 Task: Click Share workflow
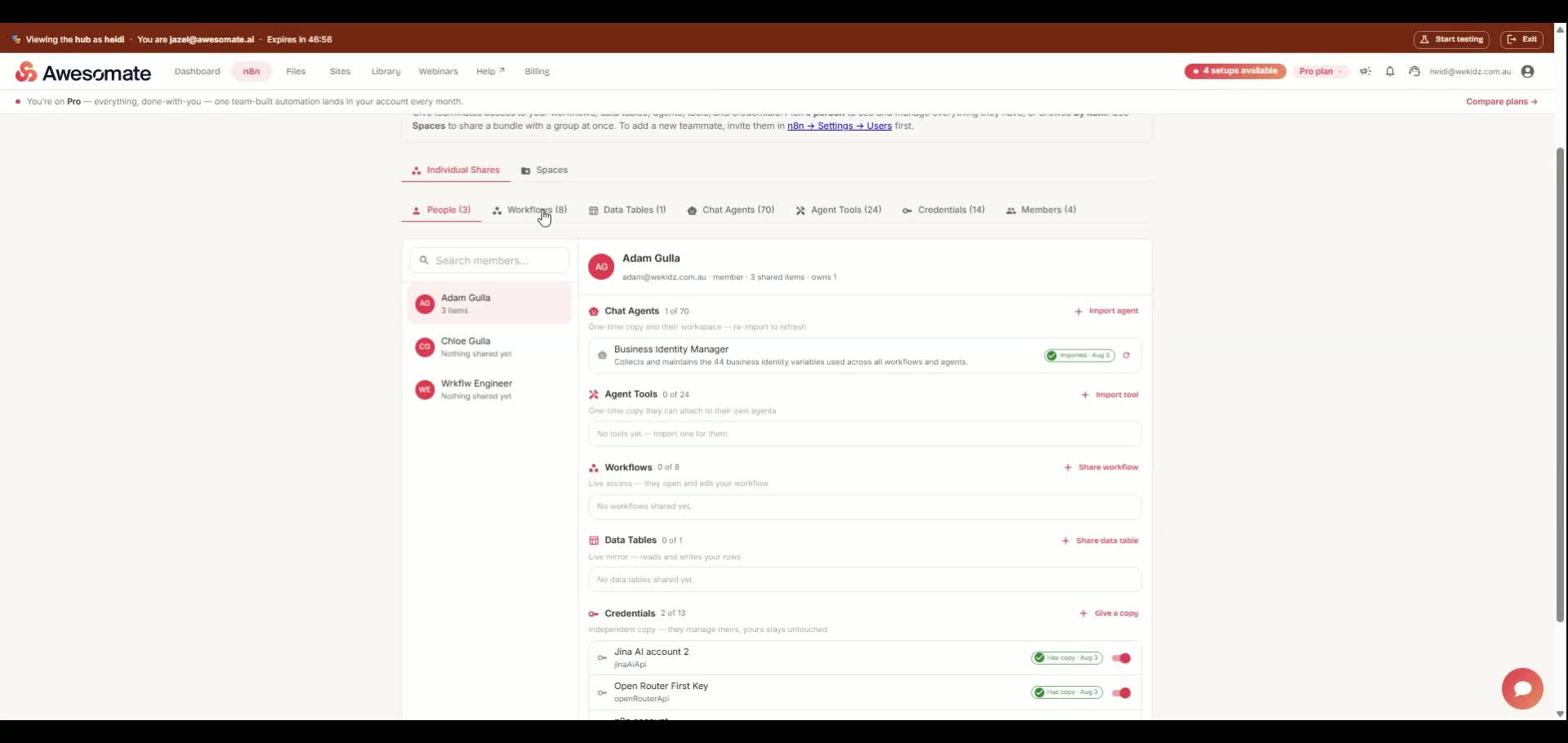pyautogui.click(x=1101, y=468)
